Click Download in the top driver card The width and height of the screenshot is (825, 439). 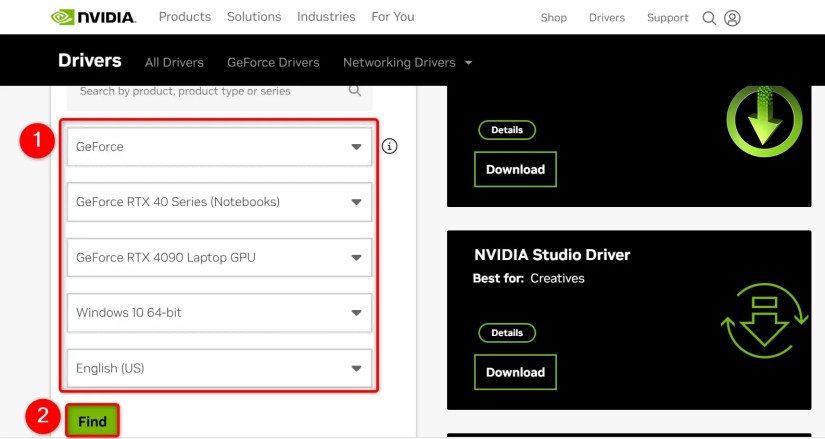pos(515,169)
